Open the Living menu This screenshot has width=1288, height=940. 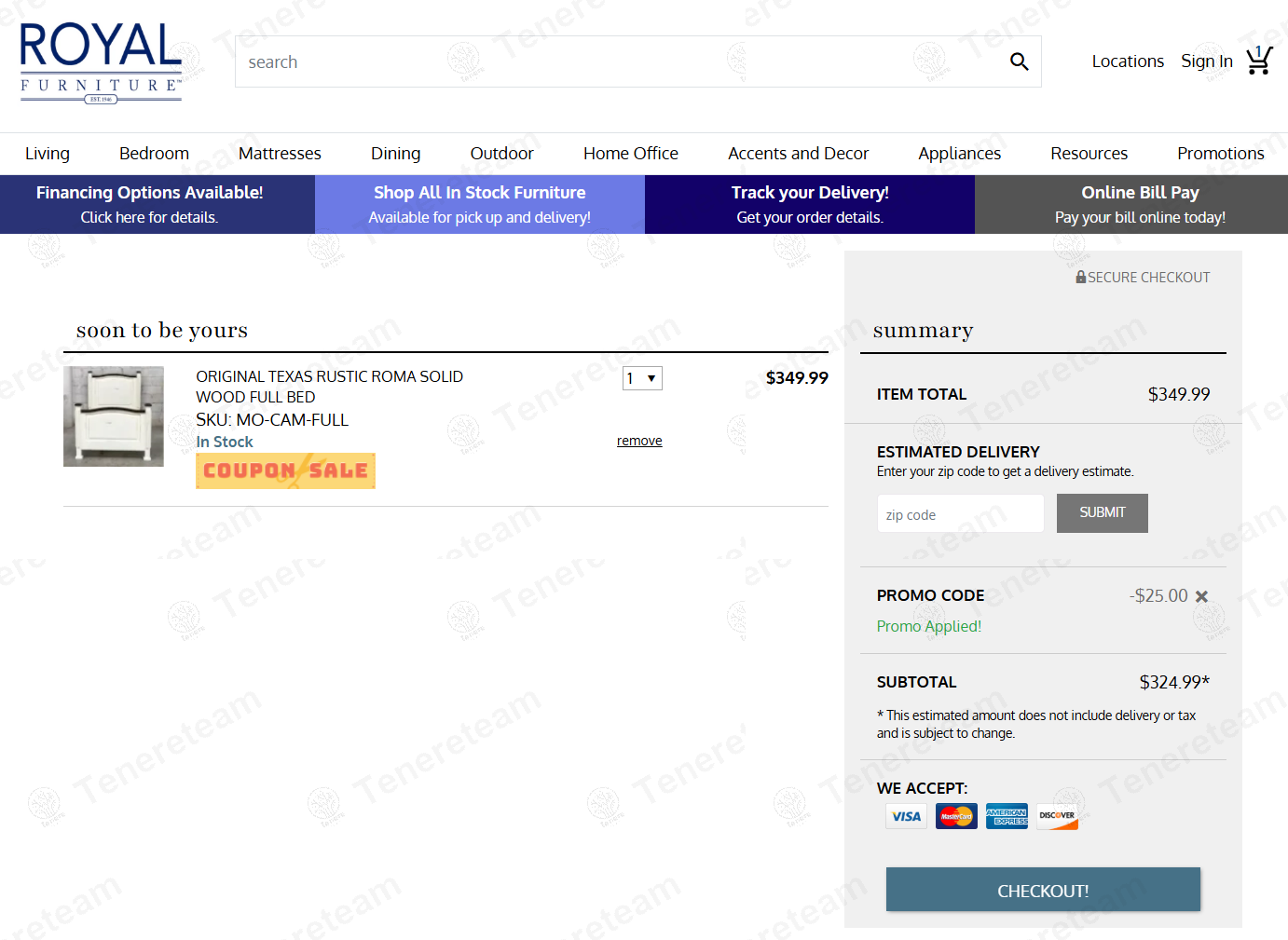tap(48, 154)
